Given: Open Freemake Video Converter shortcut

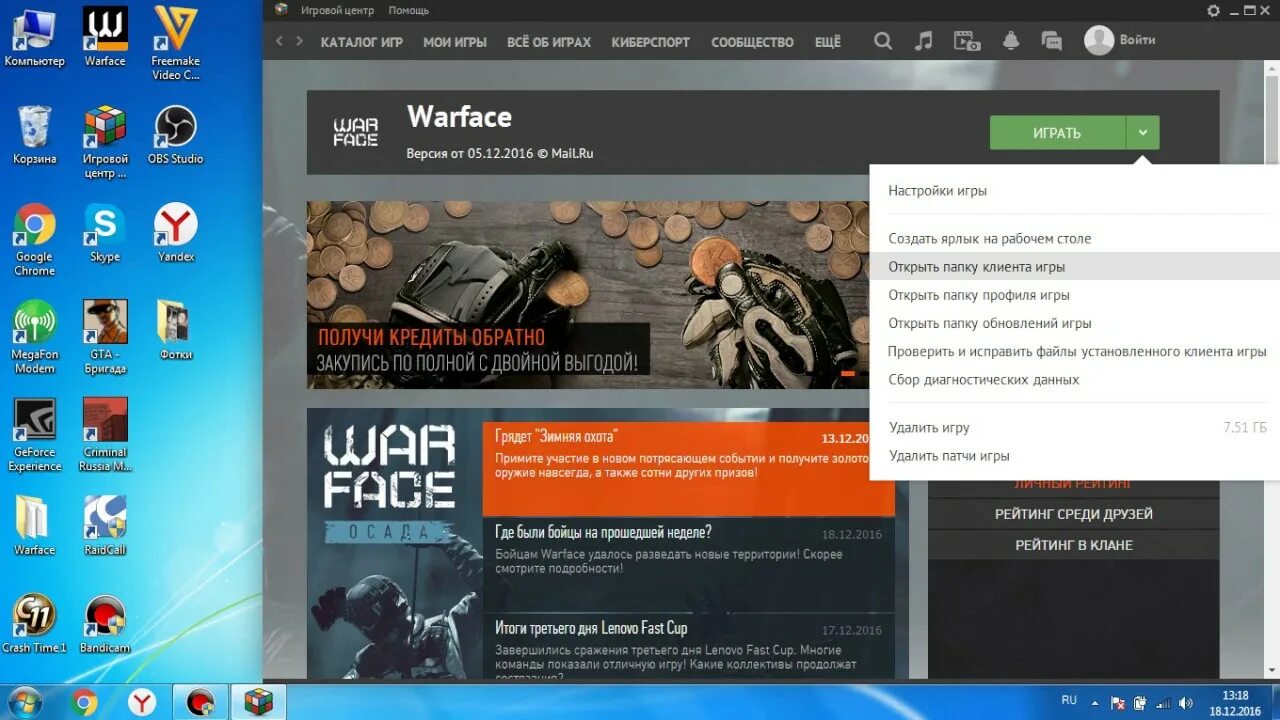Looking at the screenshot, I should (175, 44).
